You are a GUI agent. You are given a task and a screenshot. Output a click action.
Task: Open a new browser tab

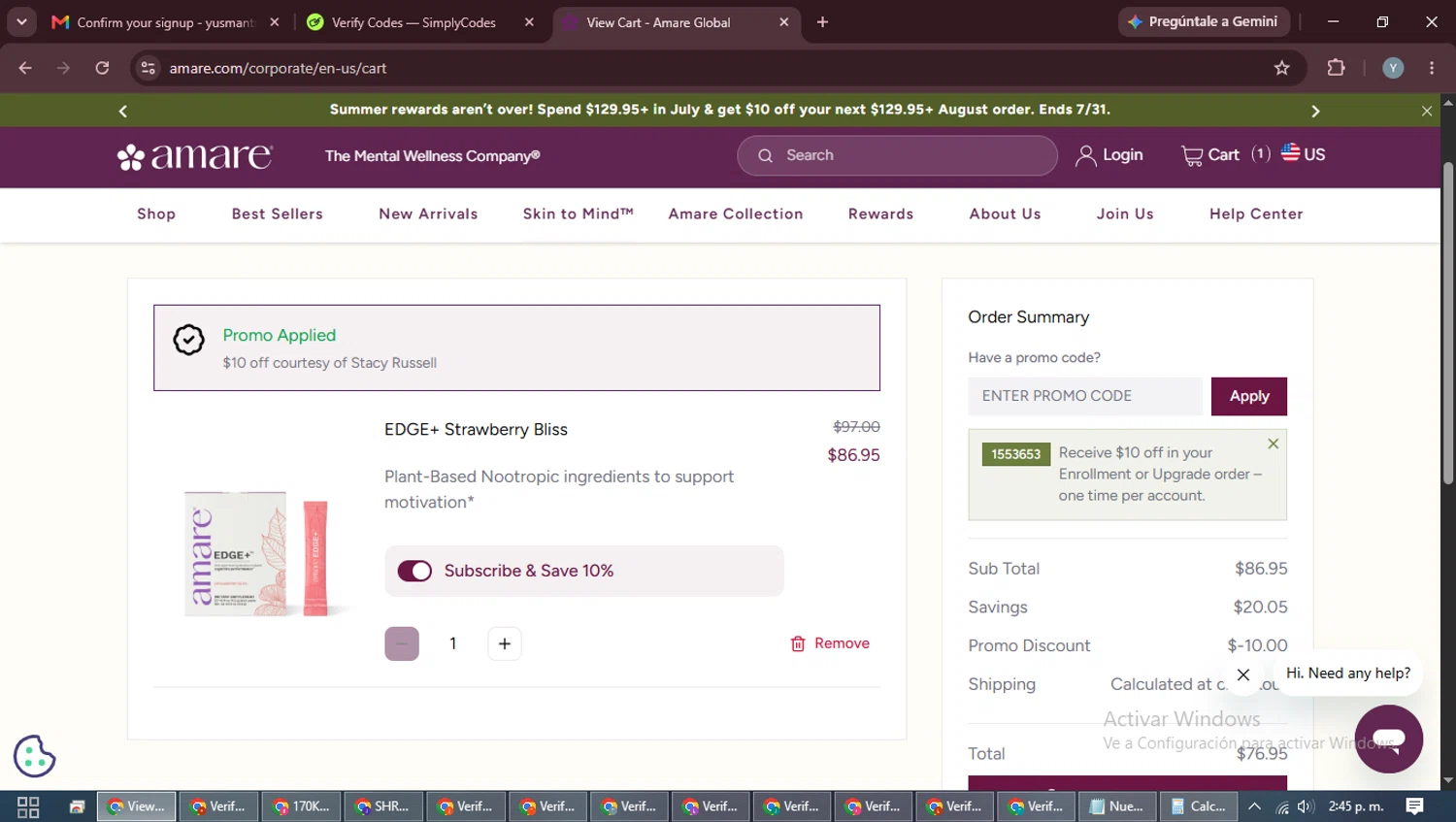[x=822, y=22]
